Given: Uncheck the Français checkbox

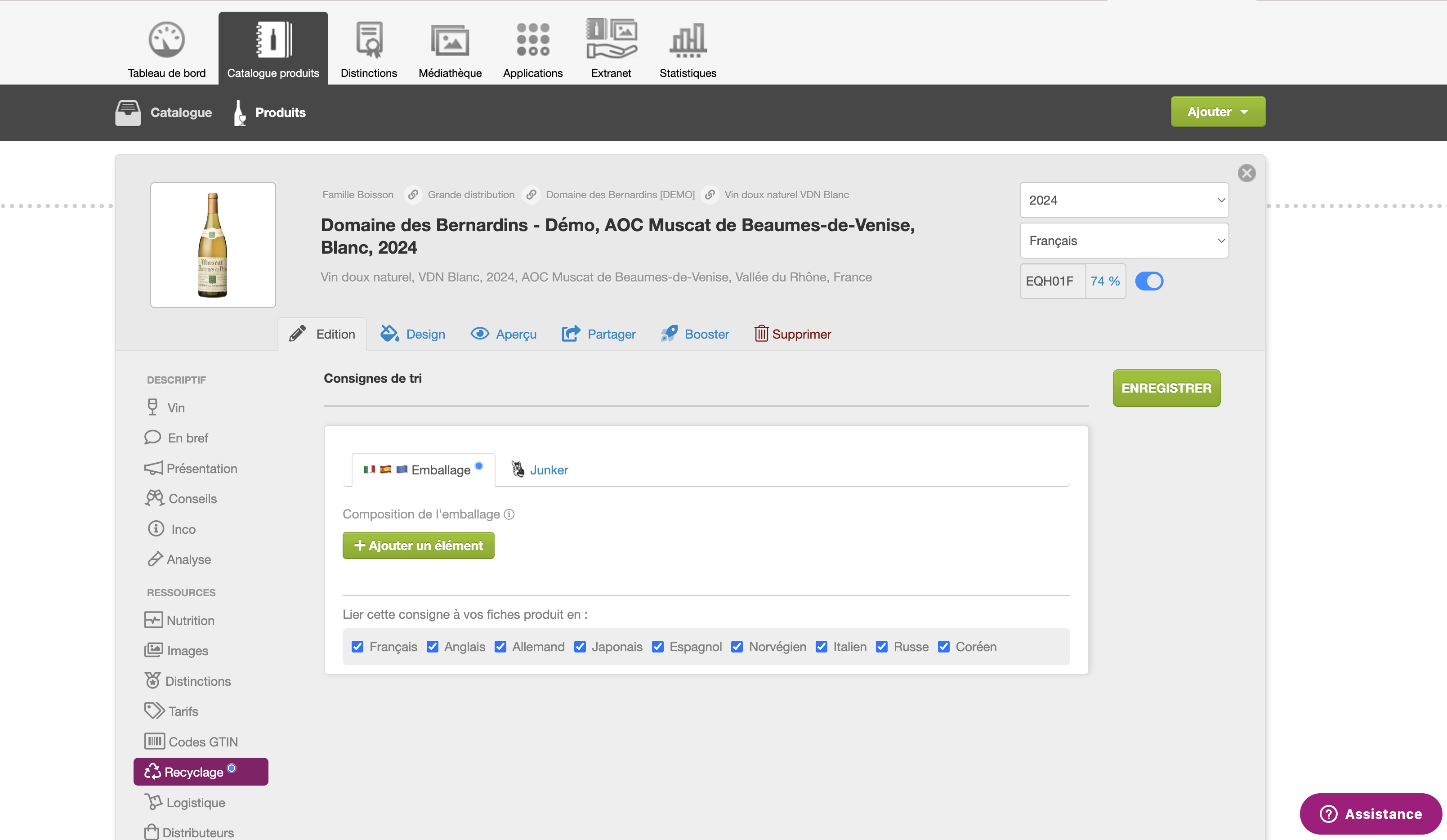Looking at the screenshot, I should coord(357,647).
